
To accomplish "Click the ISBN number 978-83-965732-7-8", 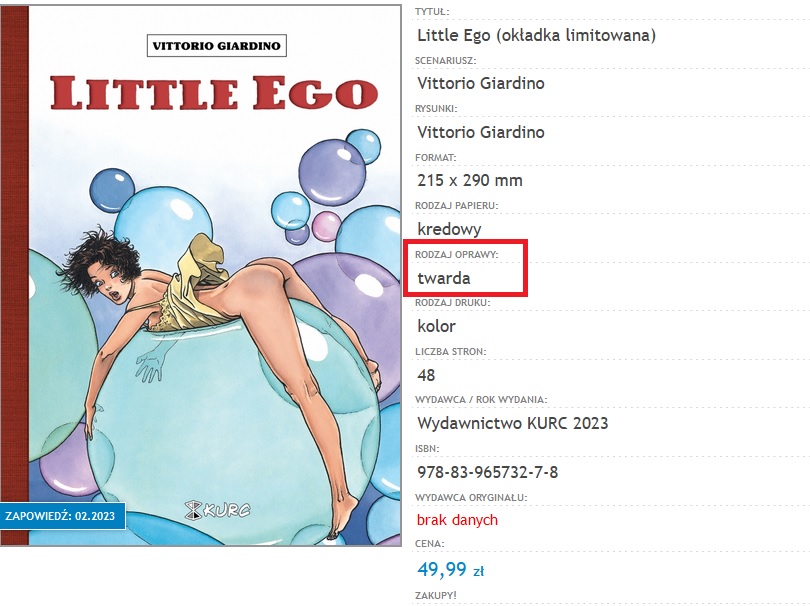I will coord(487,472).
